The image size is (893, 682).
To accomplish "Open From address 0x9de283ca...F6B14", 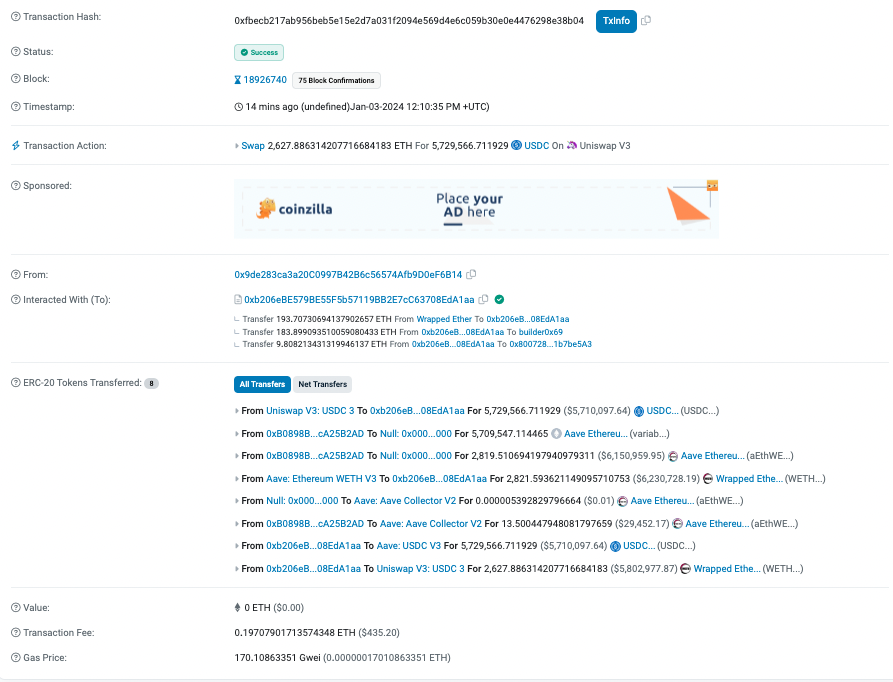I will (x=348, y=275).
